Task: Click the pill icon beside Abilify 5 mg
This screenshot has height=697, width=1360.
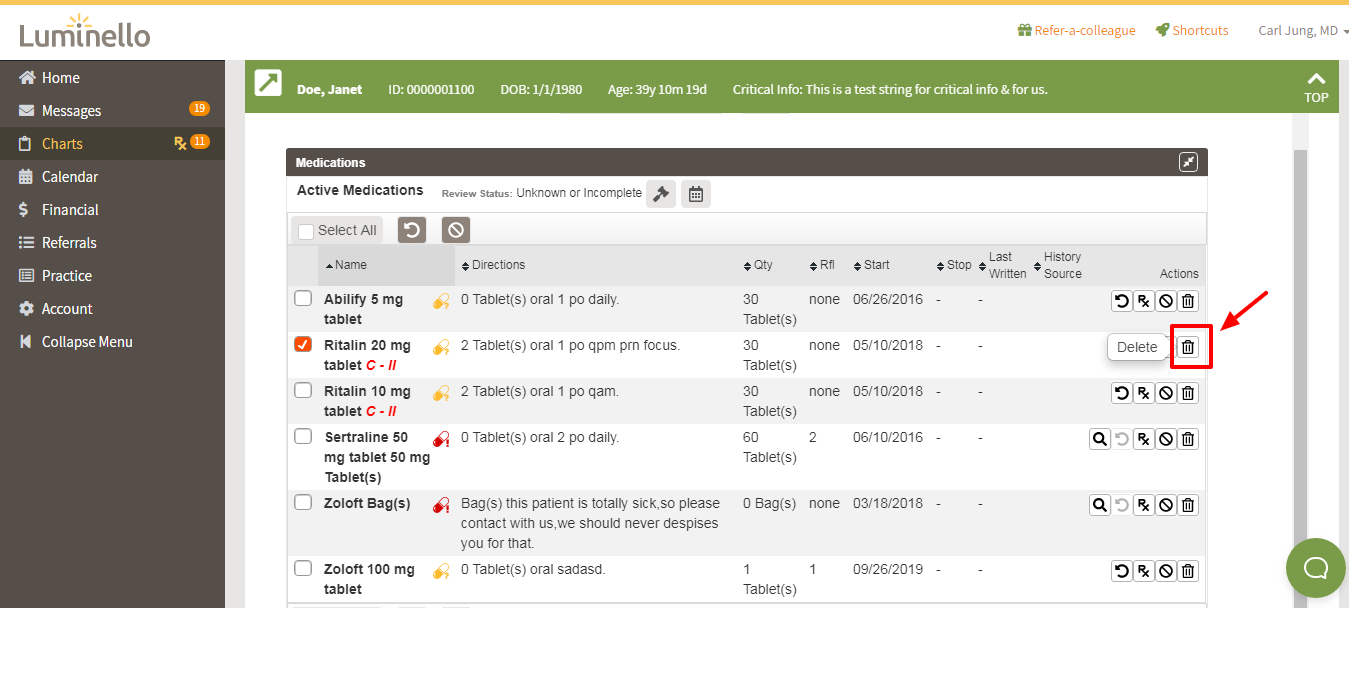Action: (x=441, y=301)
